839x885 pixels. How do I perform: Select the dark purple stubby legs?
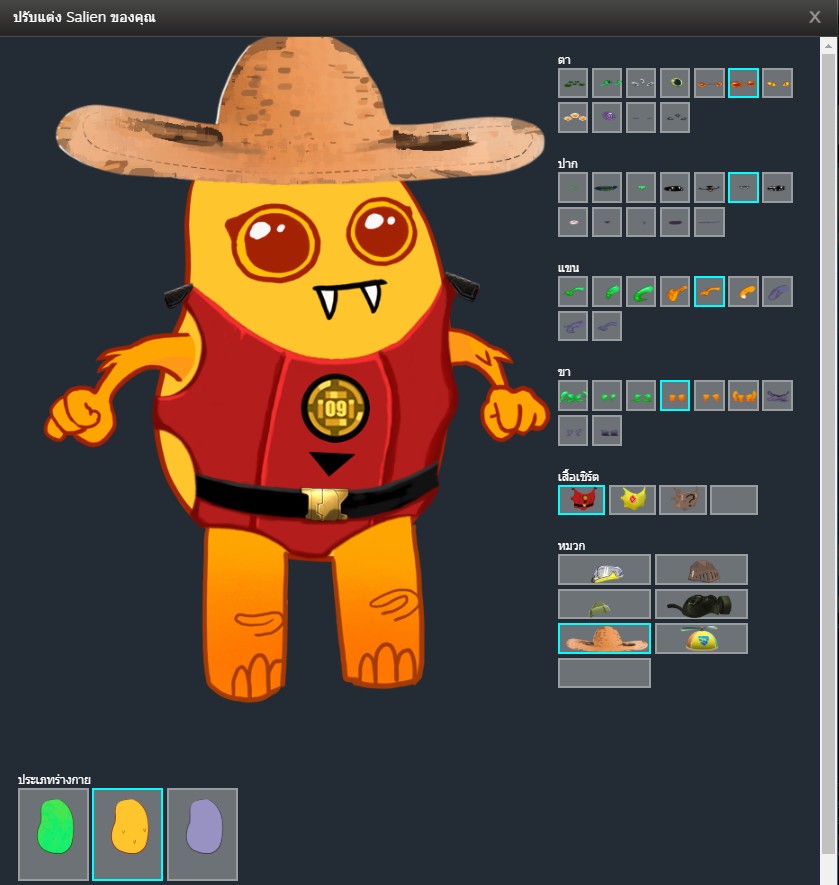(607, 431)
